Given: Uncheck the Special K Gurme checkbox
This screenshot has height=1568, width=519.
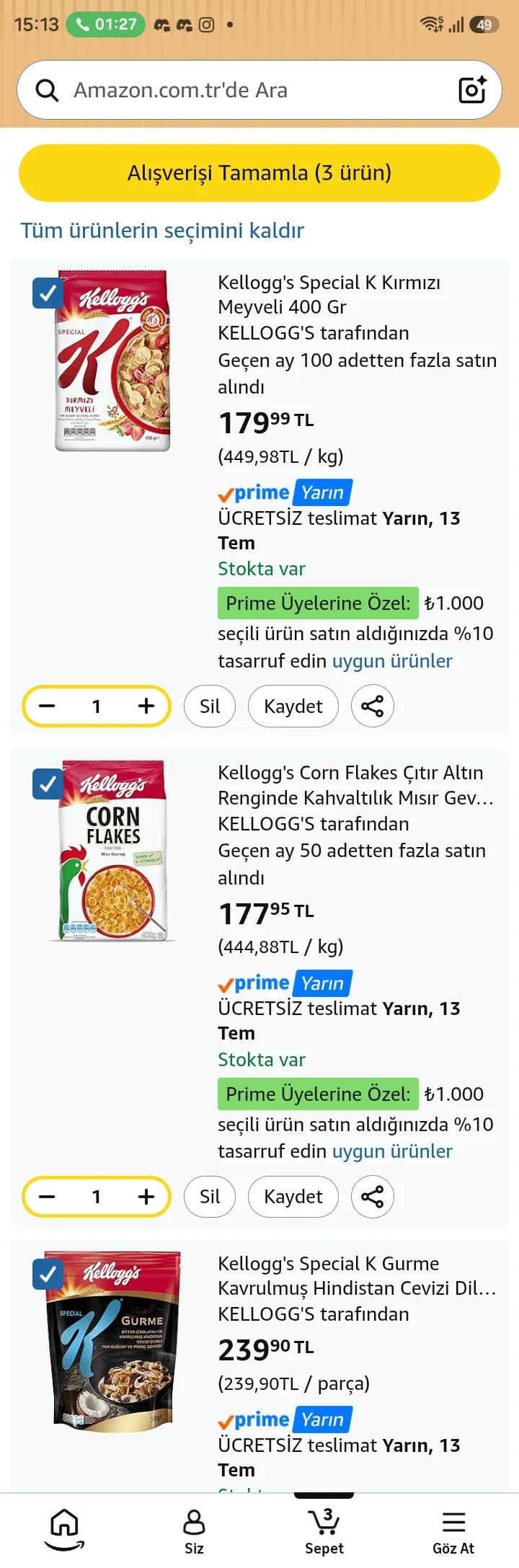Looking at the screenshot, I should [48, 1275].
